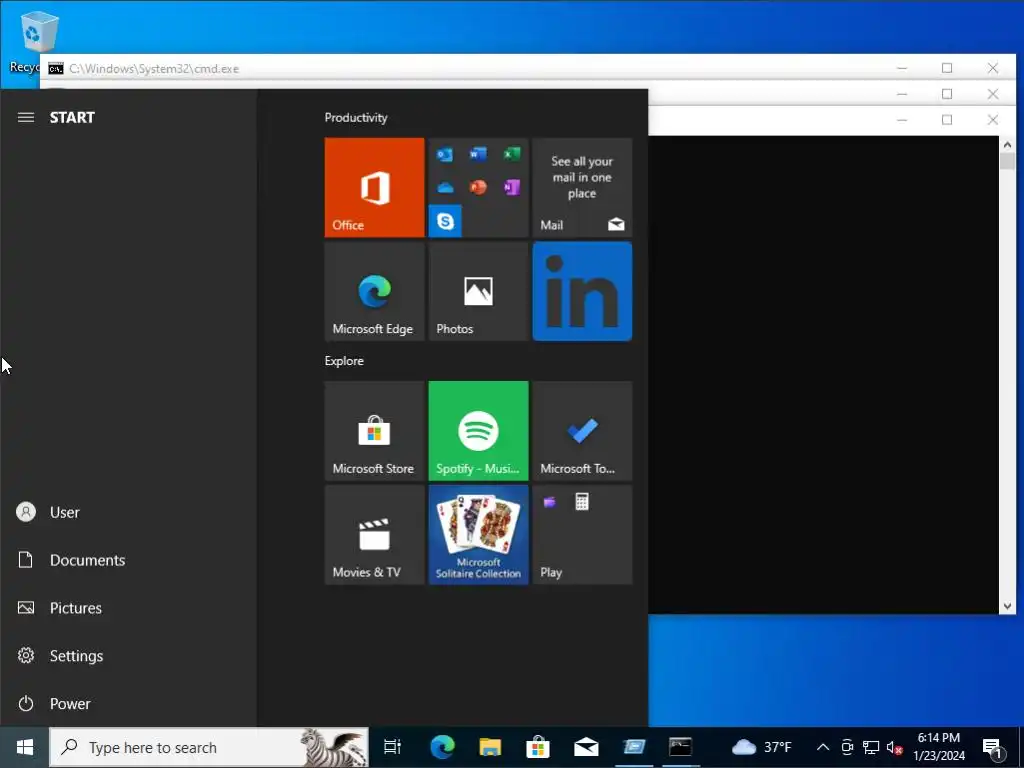Open Settings from Start sidebar
1024x768 pixels.
128,656
